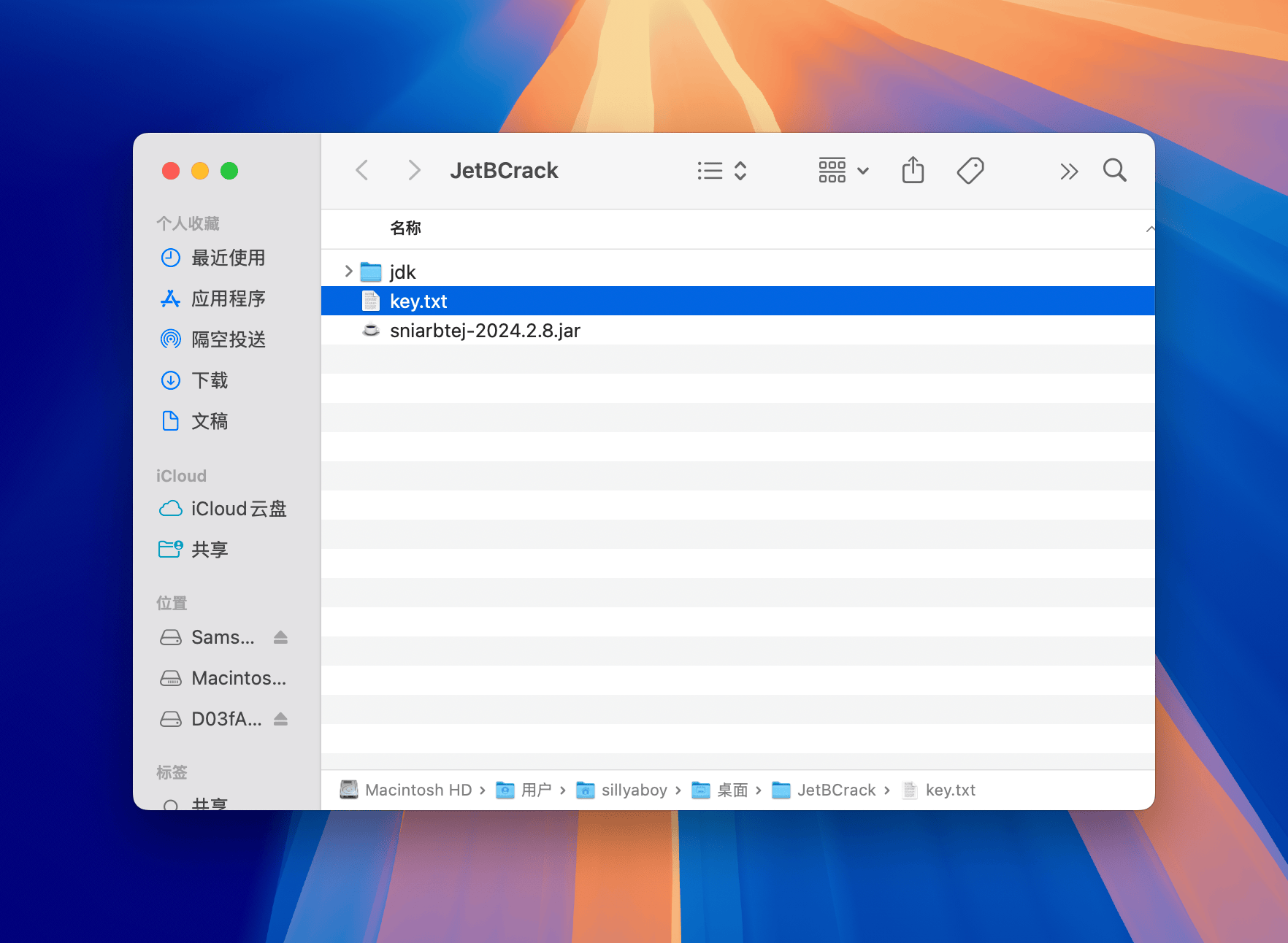Open the group-by grid dropdown
1288x943 pixels.
click(x=843, y=171)
